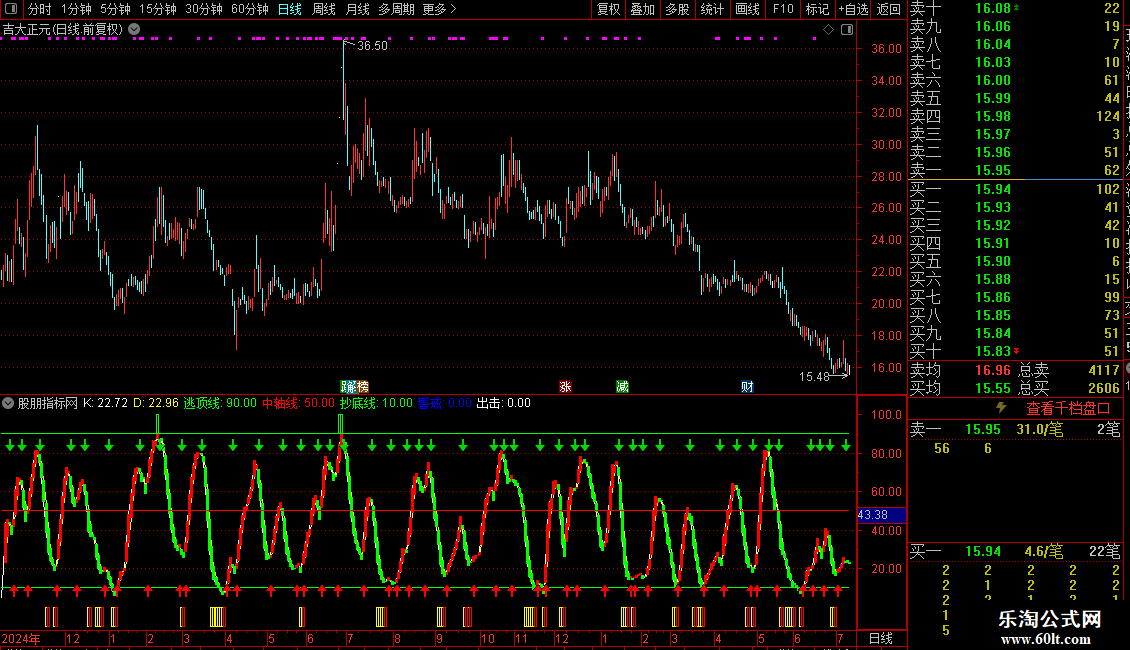1130x650 pixels.
Task: Click the 警戒 0.00 indicator label
Action: (445, 403)
